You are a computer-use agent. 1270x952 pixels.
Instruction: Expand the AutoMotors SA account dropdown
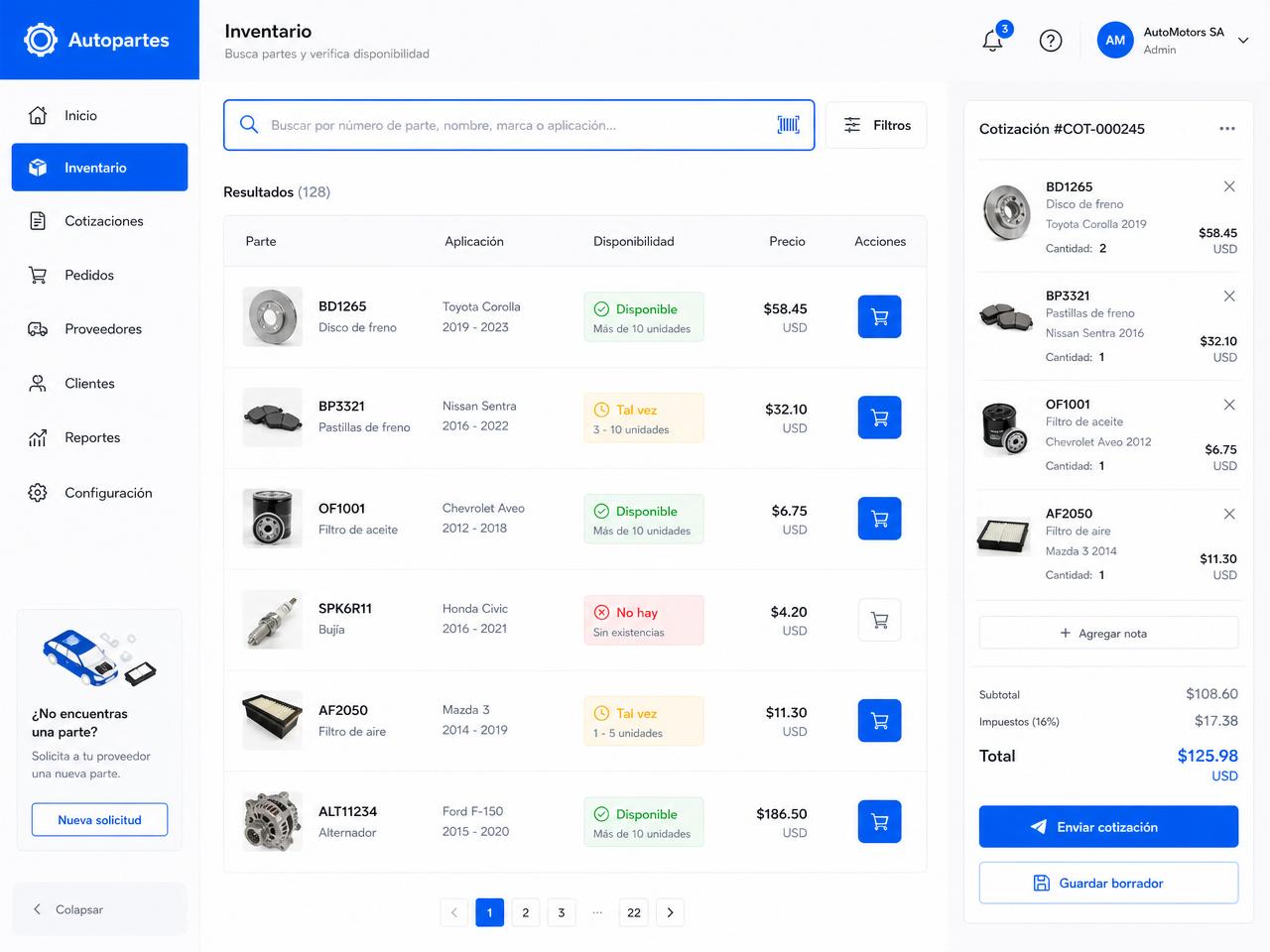1243,41
